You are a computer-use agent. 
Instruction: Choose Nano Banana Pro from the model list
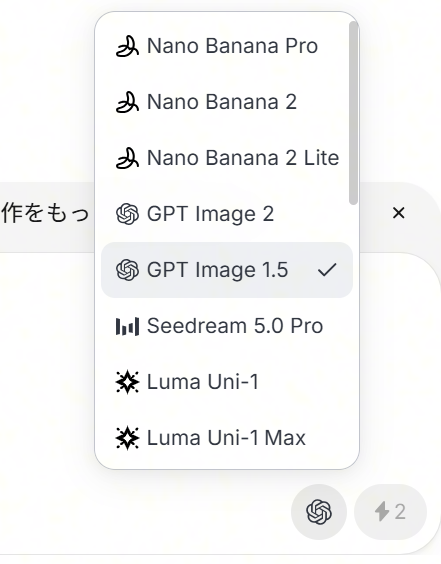coord(227,46)
